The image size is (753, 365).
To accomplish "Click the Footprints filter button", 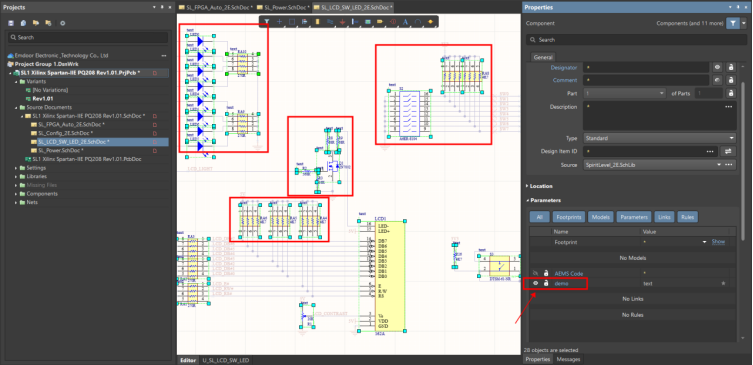I will [569, 217].
